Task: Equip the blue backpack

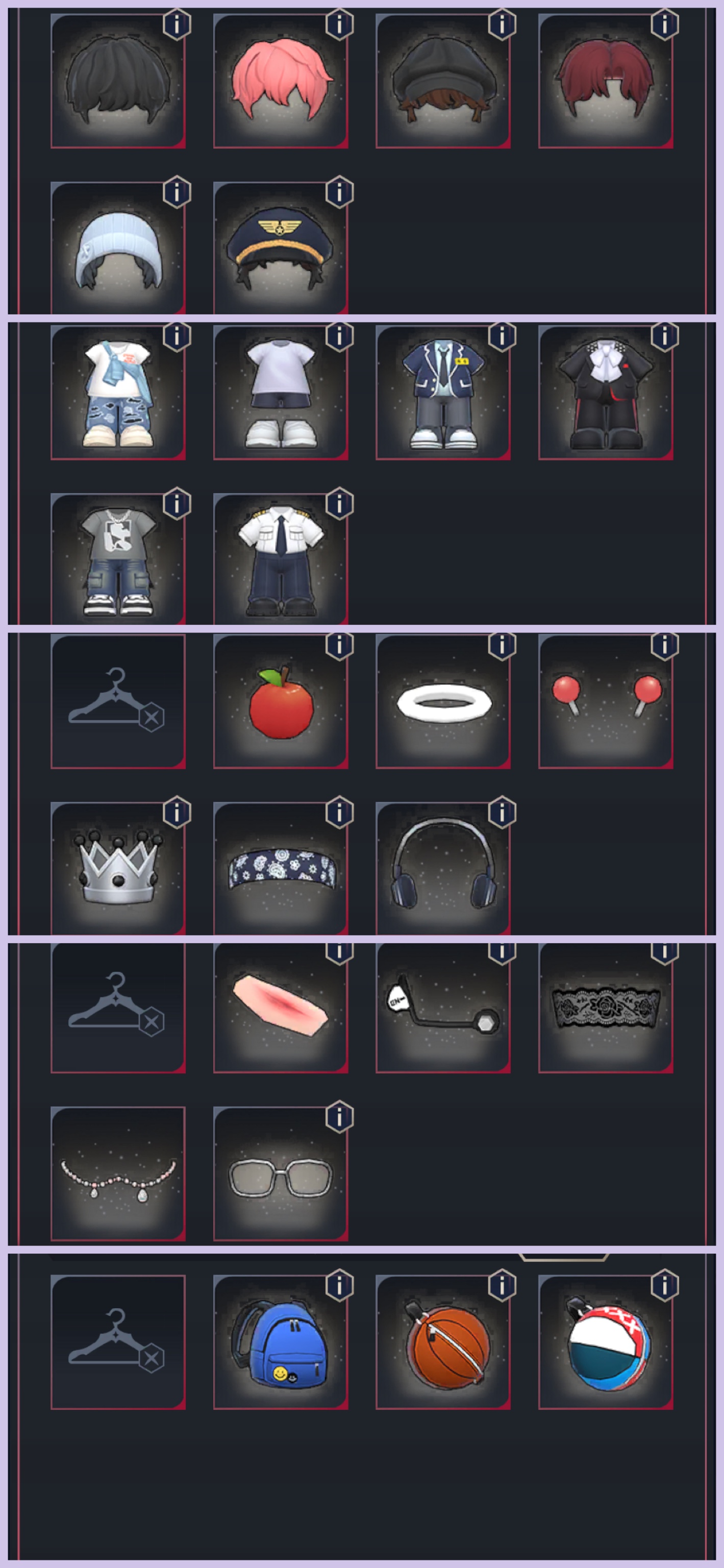Action: click(x=281, y=1342)
